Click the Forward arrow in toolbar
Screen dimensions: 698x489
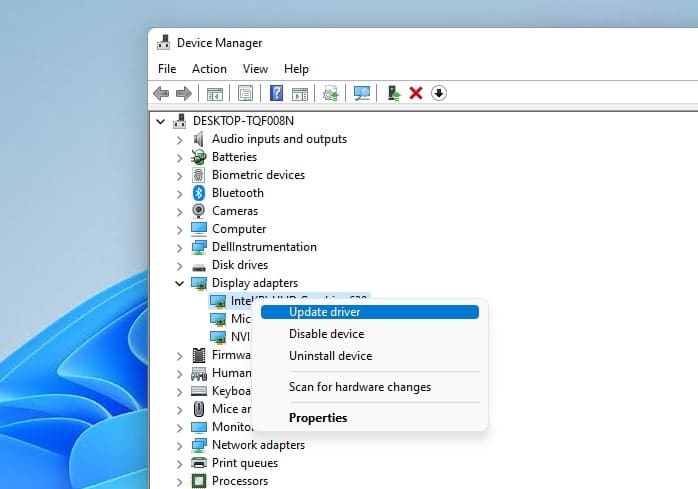[183, 93]
